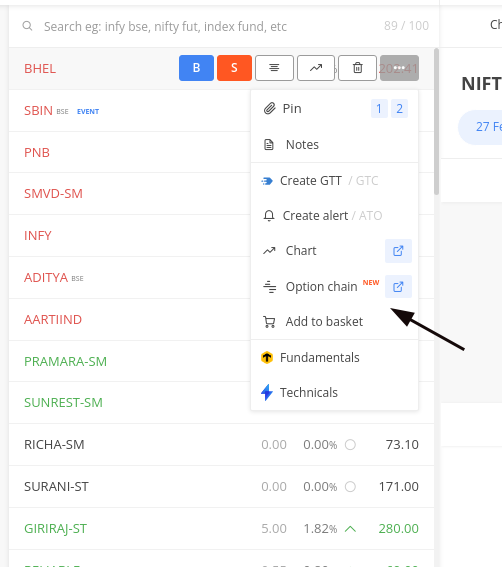Click the paperclip Pin icon
Screen dimensions: 502x567
point(269,108)
